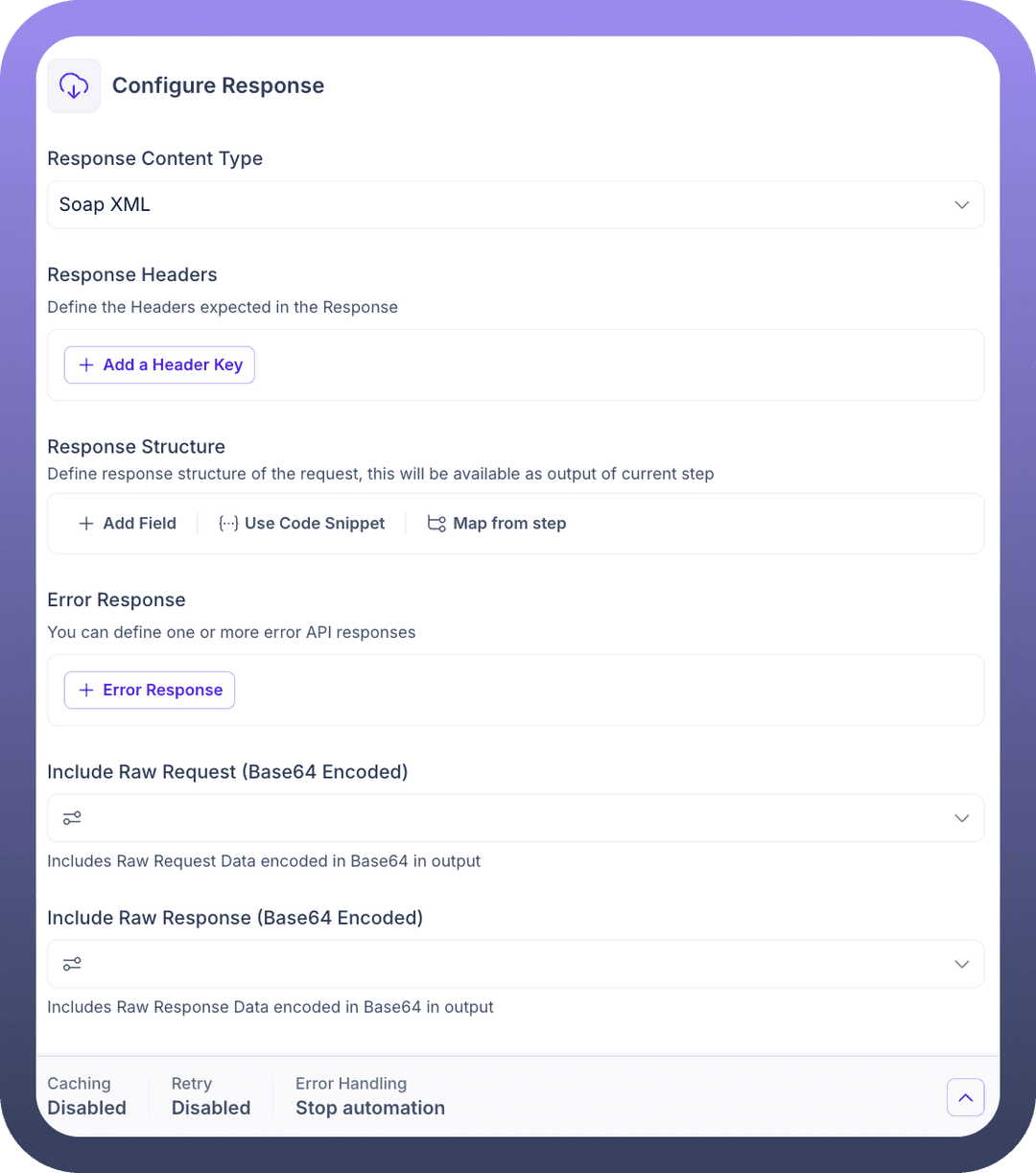This screenshot has height=1173, width=1036.
Task: Expand the Include Raw Response dropdown chevron
Action: (961, 964)
